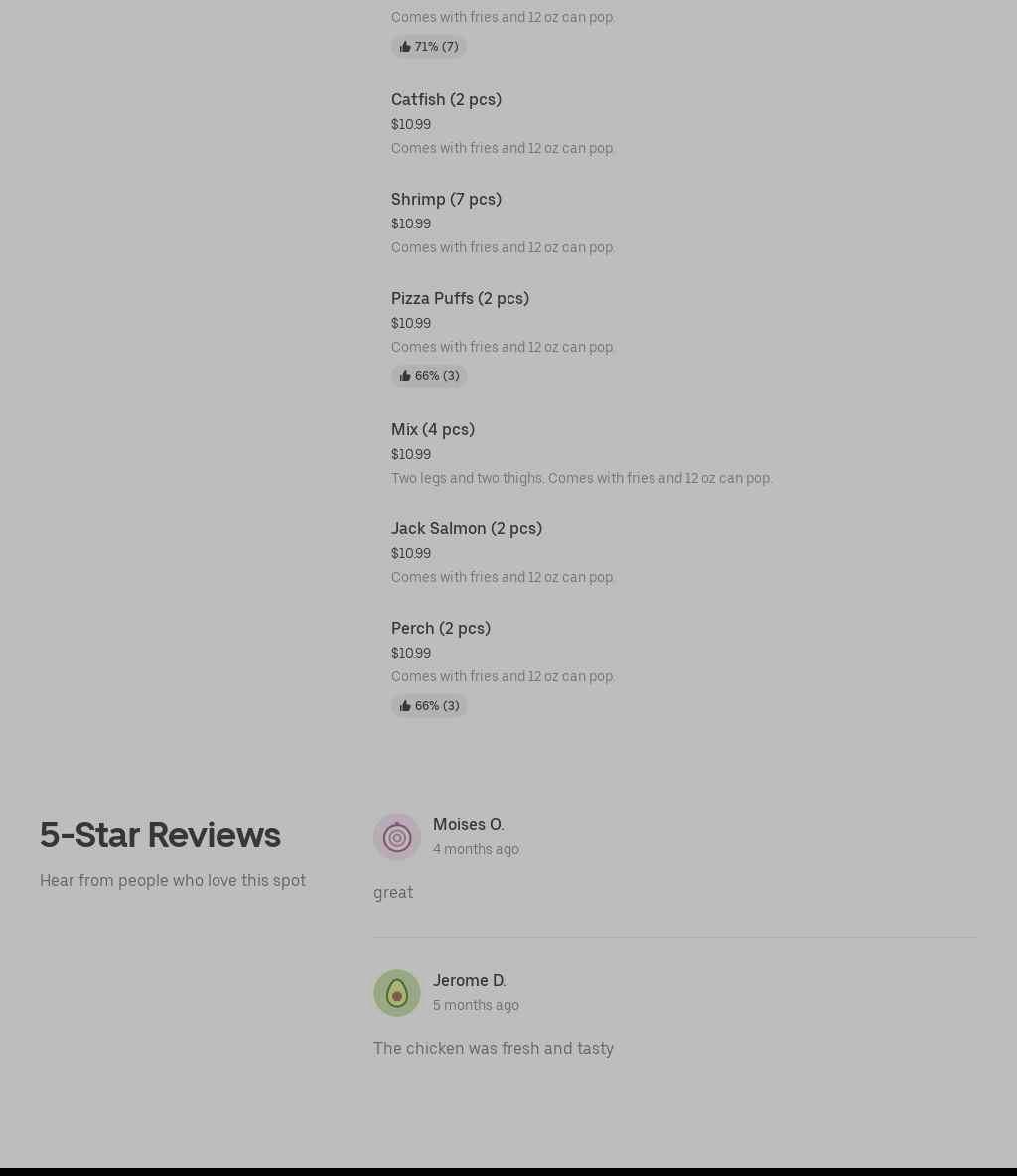The height and width of the screenshot is (1176, 1017).
Task: Click the review text about fresh chicken
Action: point(494,1048)
